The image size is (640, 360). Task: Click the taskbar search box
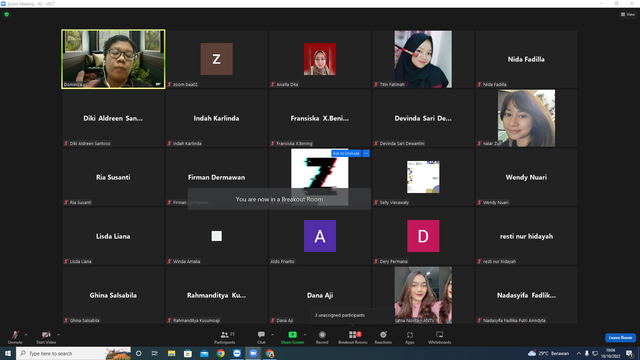pos(73,353)
